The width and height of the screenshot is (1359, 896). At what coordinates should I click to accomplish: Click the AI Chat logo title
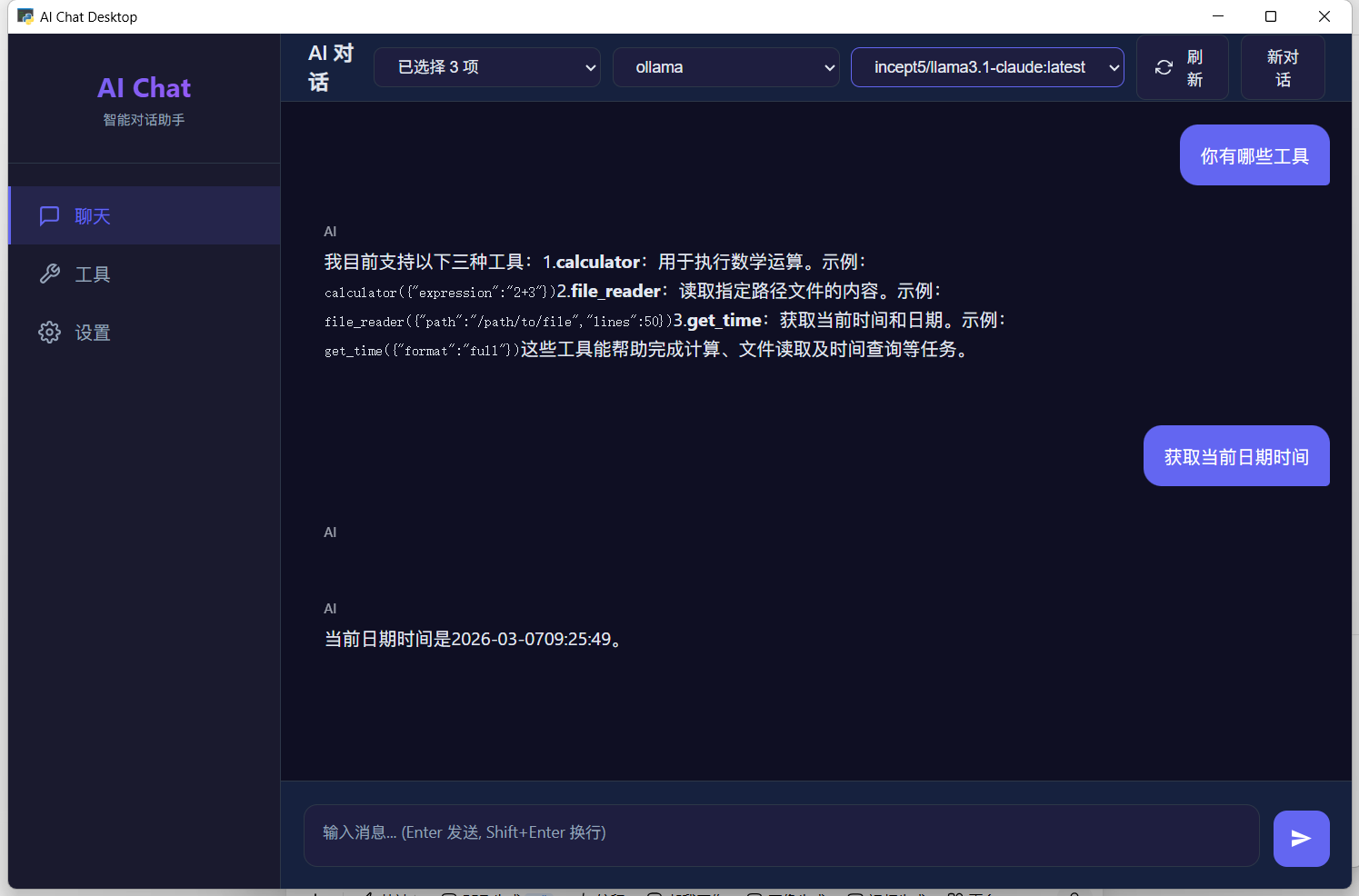point(145,88)
